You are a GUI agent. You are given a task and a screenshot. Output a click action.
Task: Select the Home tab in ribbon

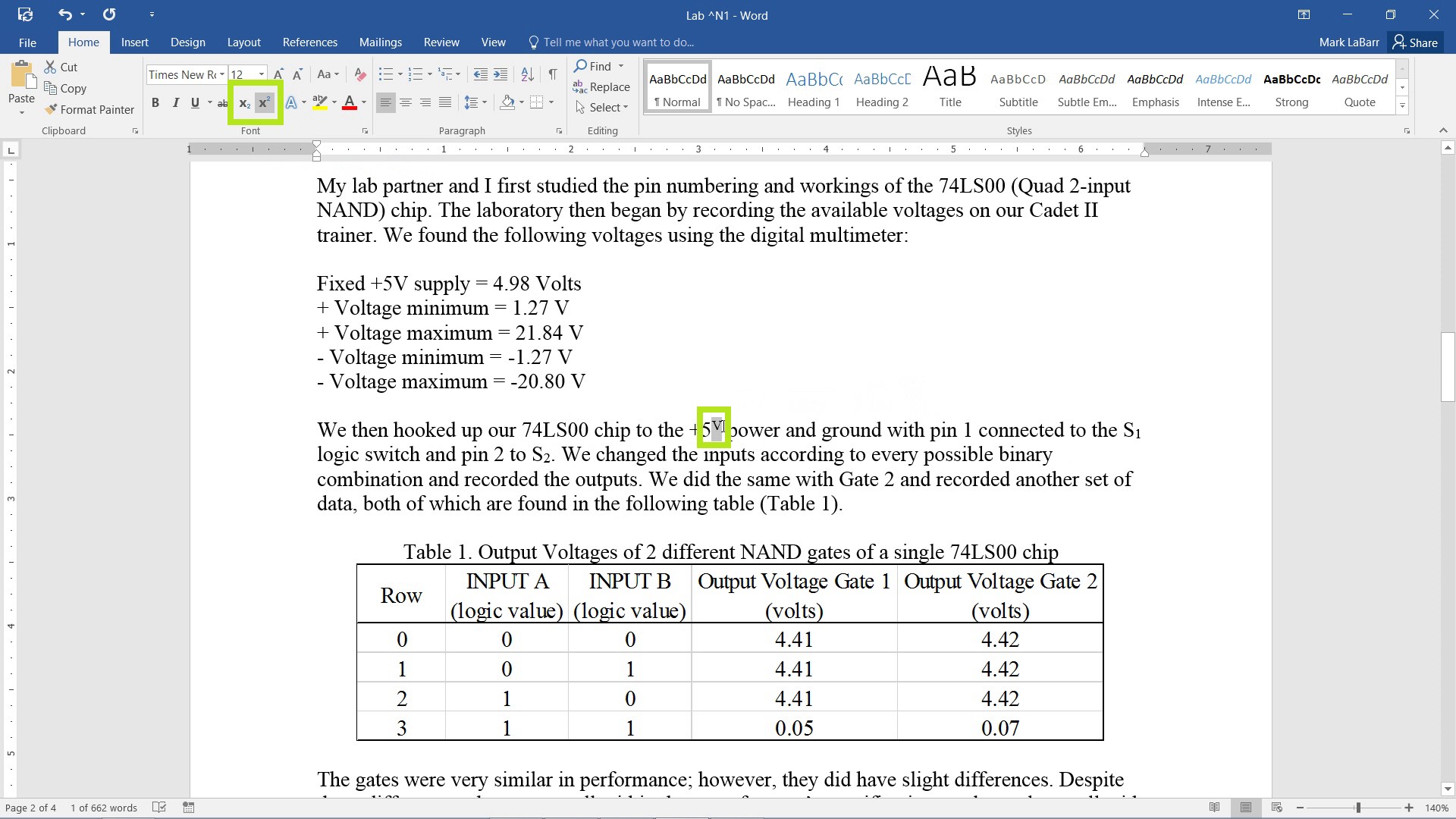coord(84,42)
